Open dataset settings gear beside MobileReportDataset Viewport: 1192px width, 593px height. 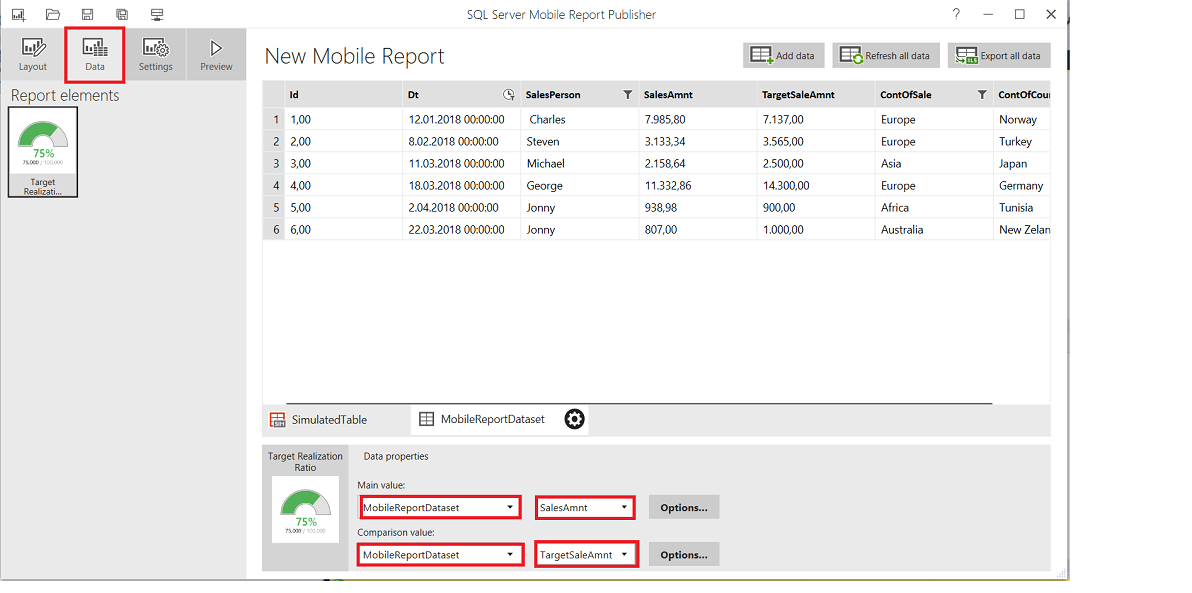[x=574, y=419]
